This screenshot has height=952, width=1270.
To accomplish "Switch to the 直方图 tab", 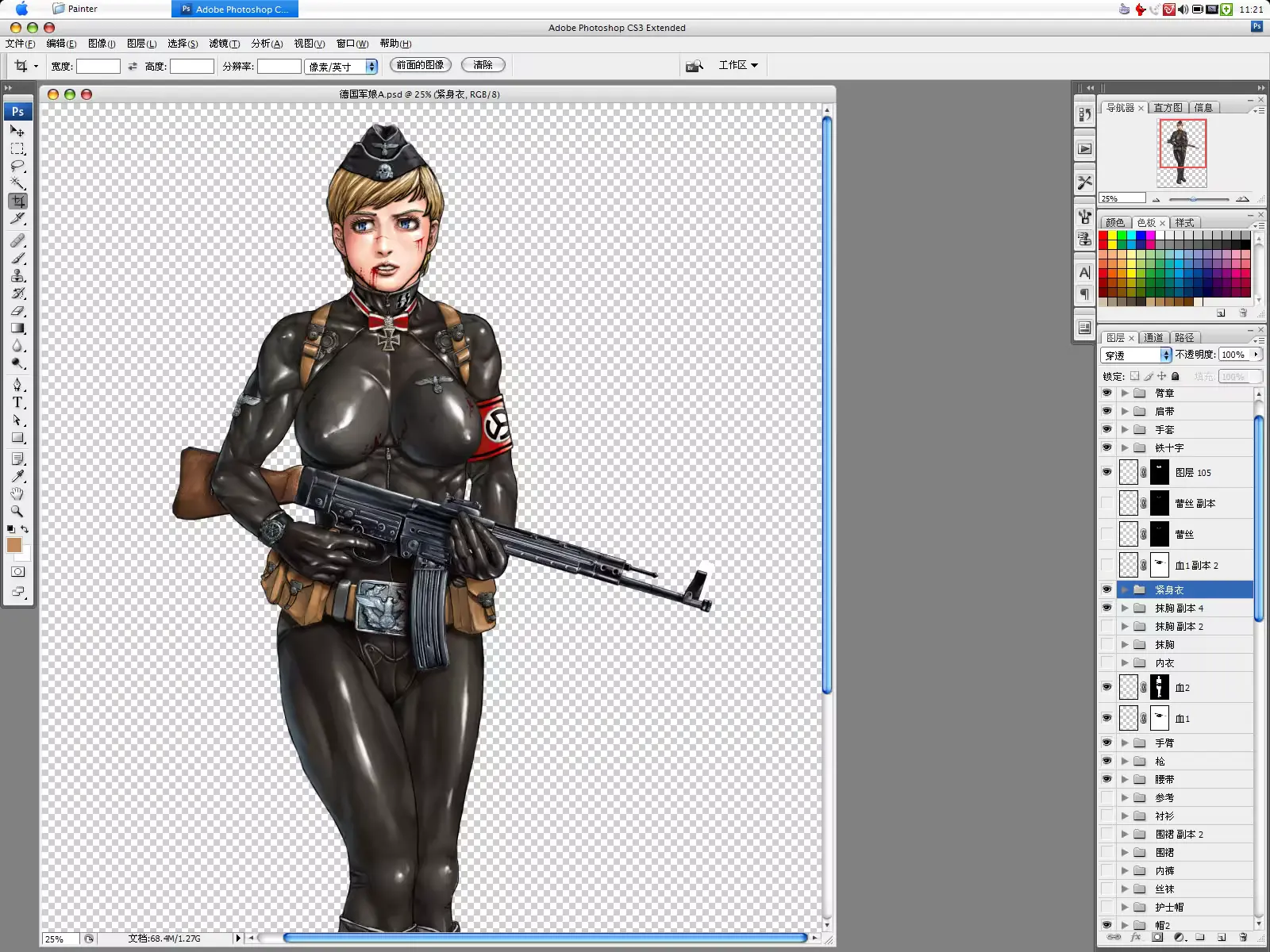I will [1168, 107].
